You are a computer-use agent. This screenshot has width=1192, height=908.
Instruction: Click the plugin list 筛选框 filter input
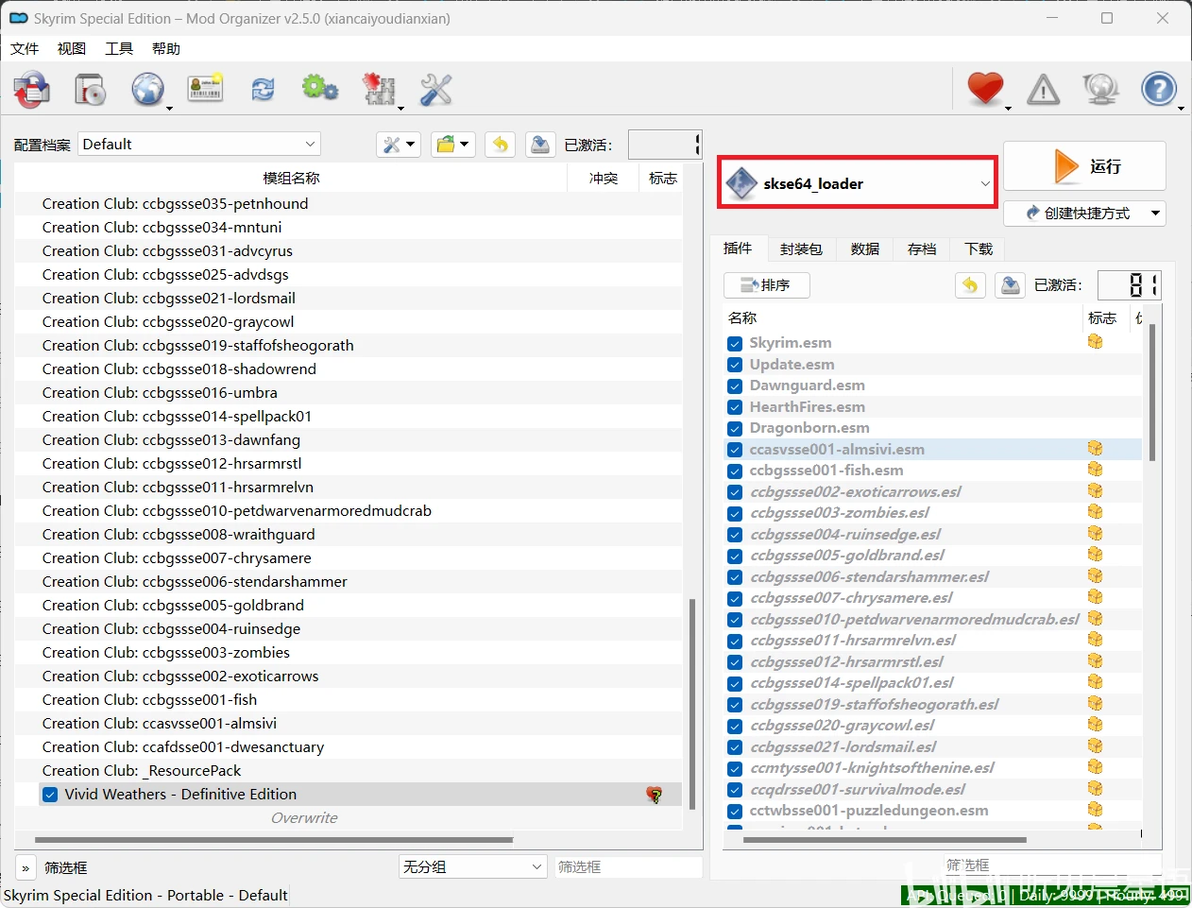1053,865
